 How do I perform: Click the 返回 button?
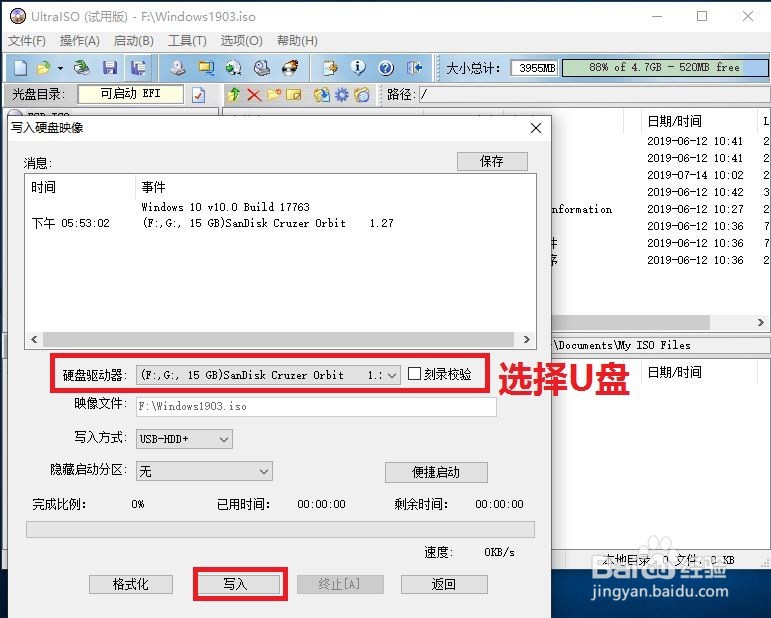coord(444,584)
